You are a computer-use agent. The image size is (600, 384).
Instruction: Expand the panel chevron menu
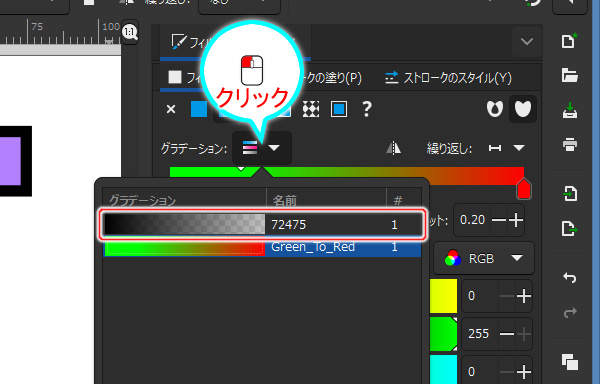point(527,41)
